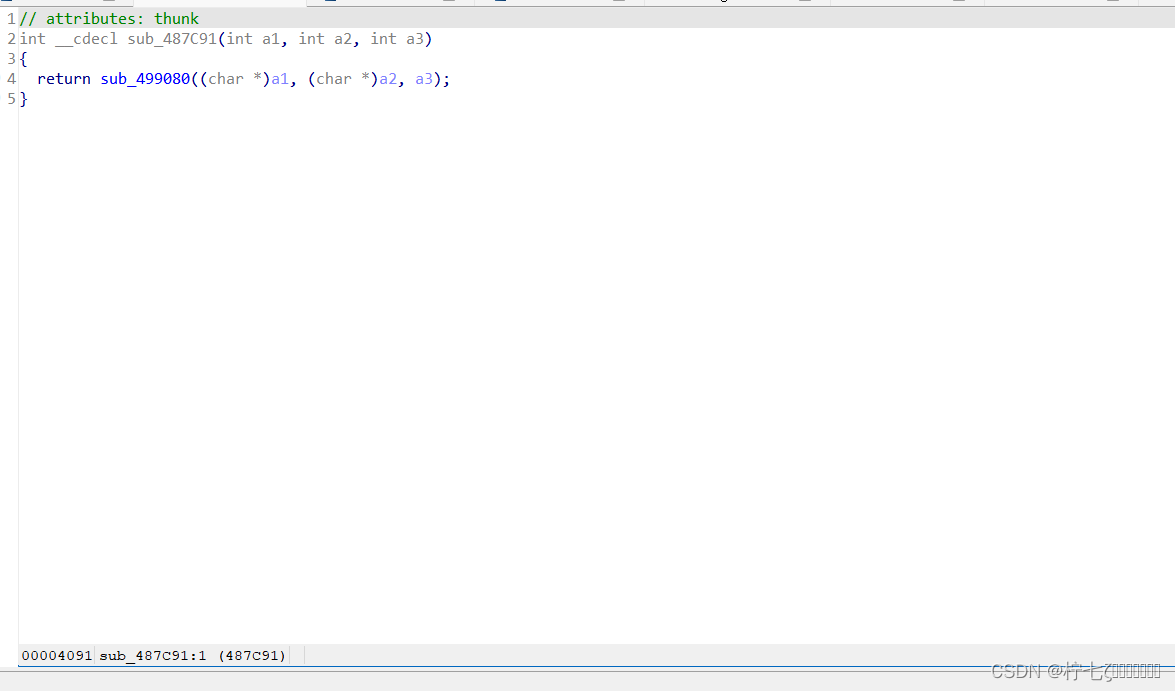Screen dimensions: 1175x691
Task: Click the opening brace on line 3
Action: click(x=25, y=58)
